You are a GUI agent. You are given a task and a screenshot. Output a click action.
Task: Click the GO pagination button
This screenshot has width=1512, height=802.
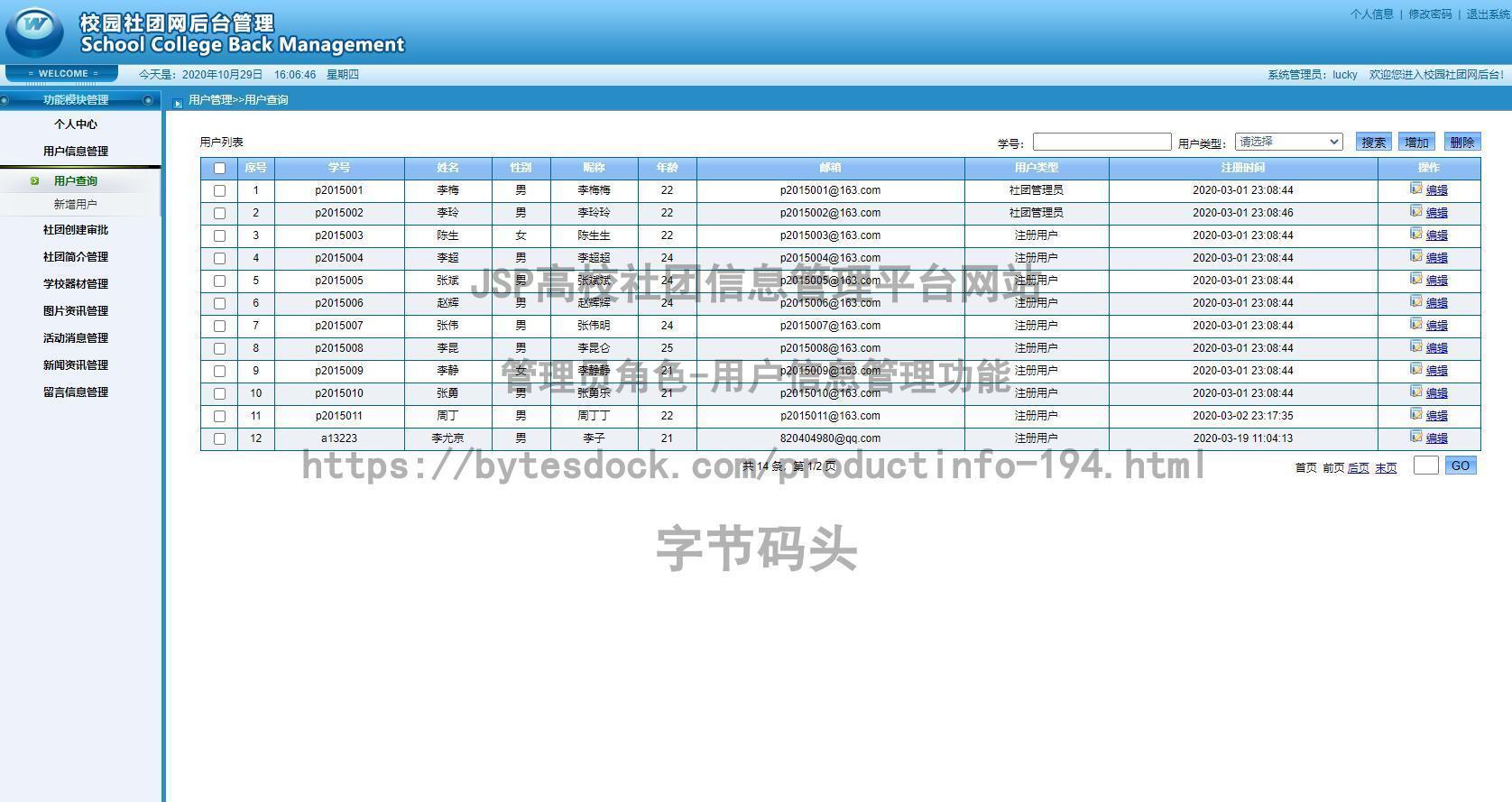tap(1461, 466)
